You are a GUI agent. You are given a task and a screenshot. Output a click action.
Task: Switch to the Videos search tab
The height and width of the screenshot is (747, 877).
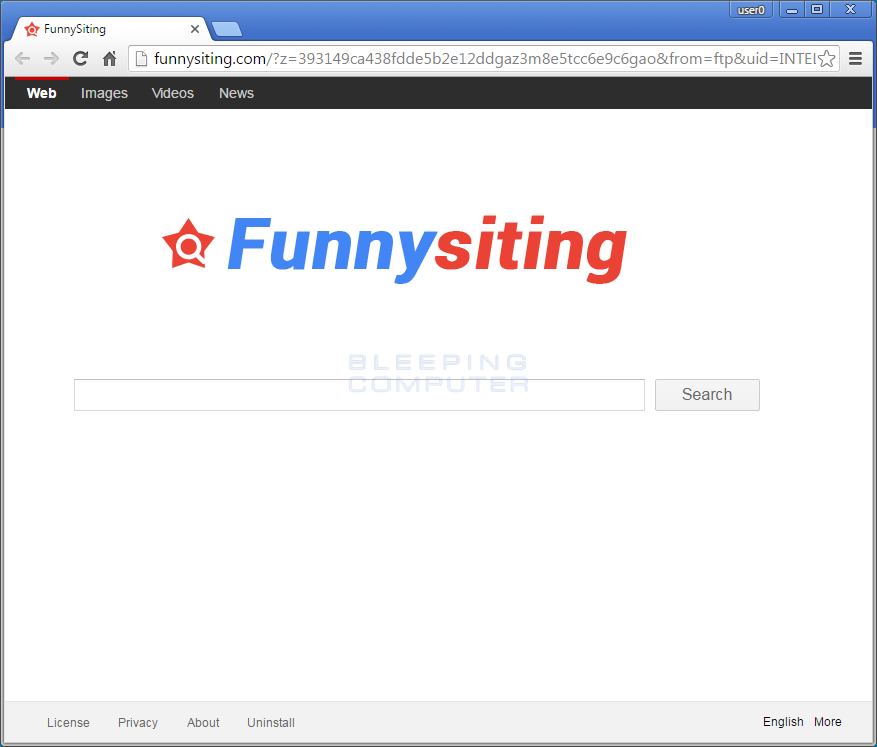tap(173, 93)
